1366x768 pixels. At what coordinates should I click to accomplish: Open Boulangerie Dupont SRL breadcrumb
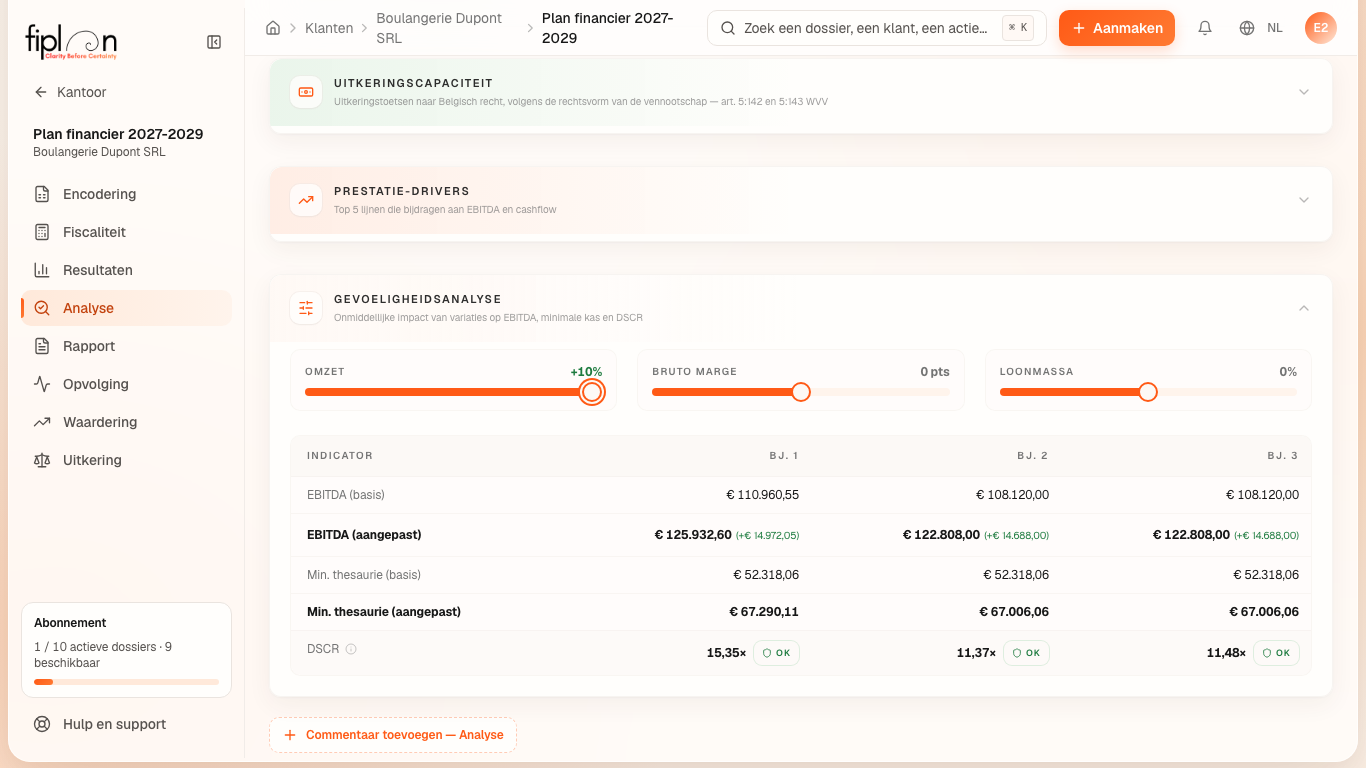[439, 28]
